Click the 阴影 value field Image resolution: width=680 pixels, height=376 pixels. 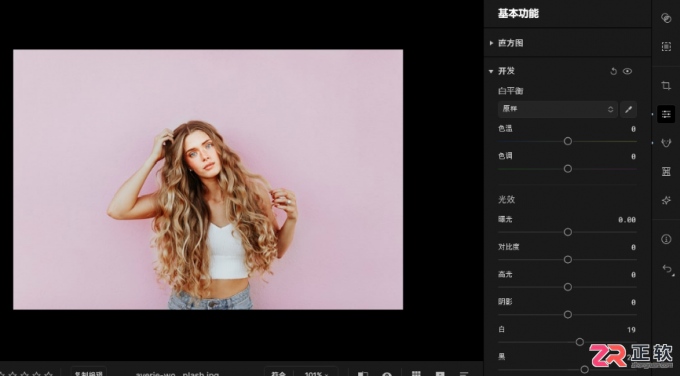tap(633, 302)
